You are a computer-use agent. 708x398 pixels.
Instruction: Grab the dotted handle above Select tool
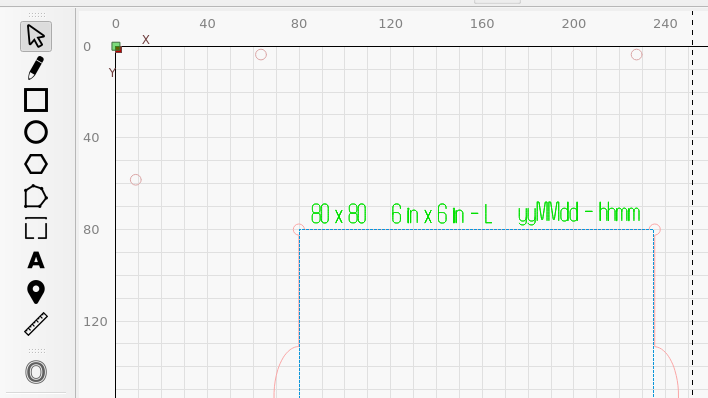[37, 15]
